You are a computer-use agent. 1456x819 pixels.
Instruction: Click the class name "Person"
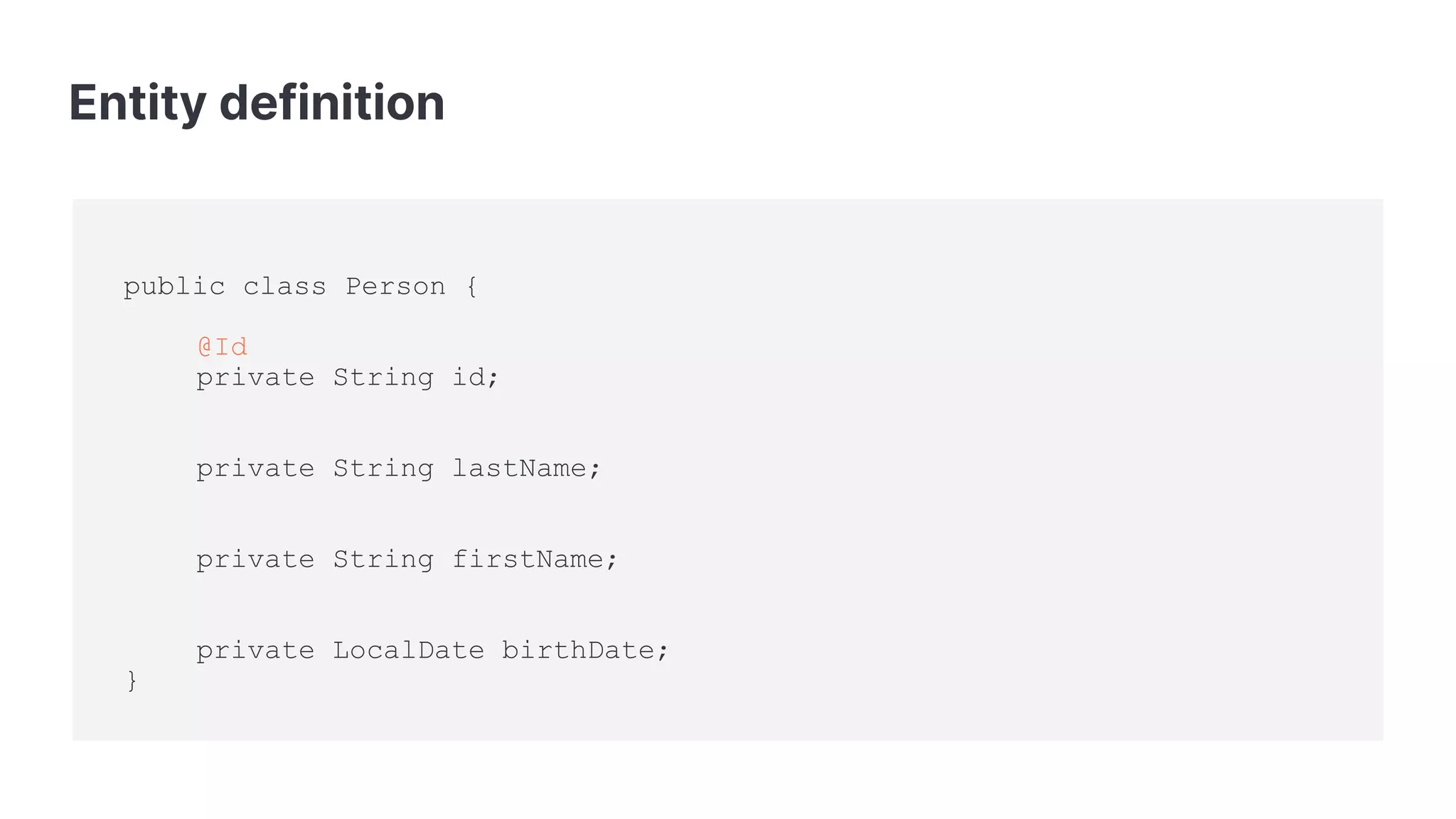click(395, 287)
